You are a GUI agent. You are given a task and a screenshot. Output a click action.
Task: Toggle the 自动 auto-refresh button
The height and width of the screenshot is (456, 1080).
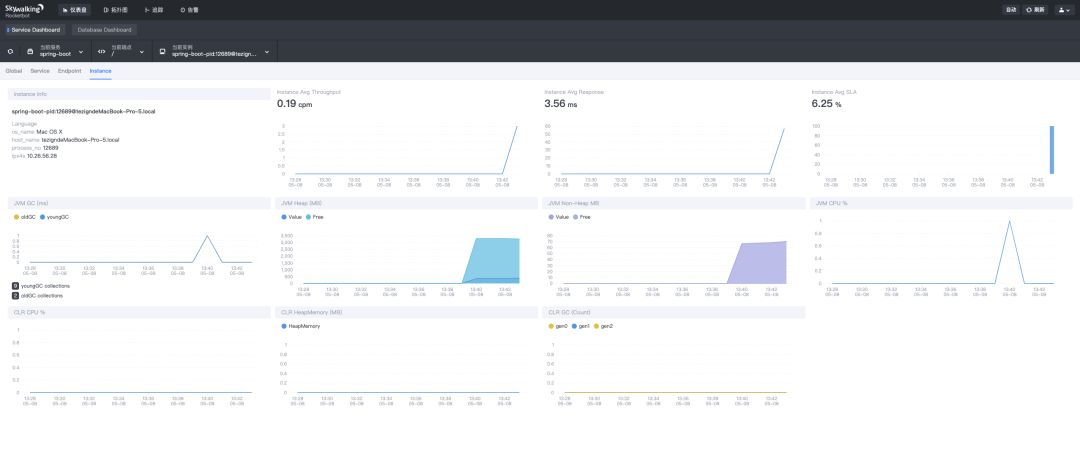[x=1011, y=10]
